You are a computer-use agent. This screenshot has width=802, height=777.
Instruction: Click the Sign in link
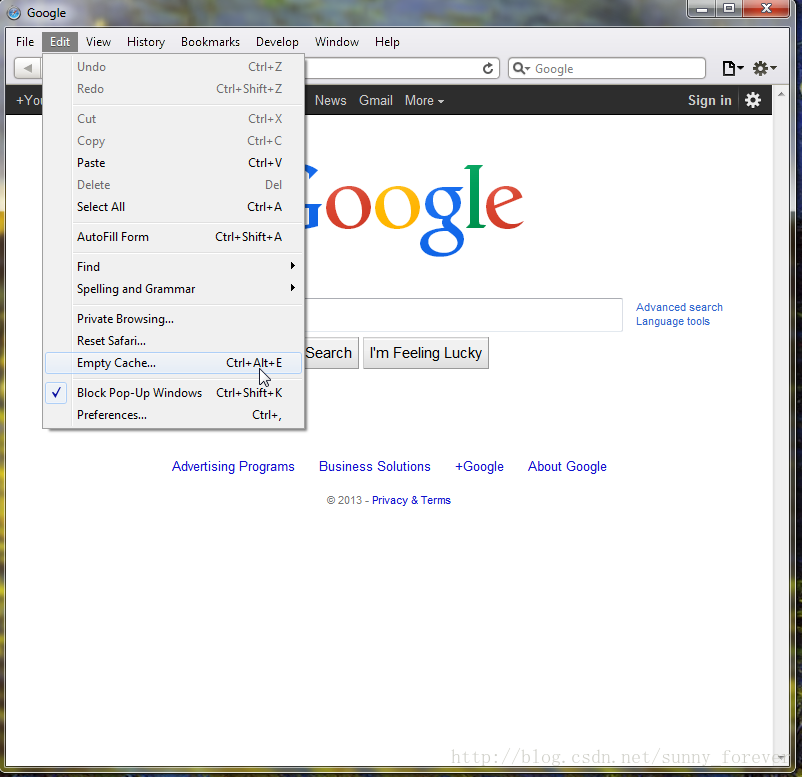(x=709, y=100)
